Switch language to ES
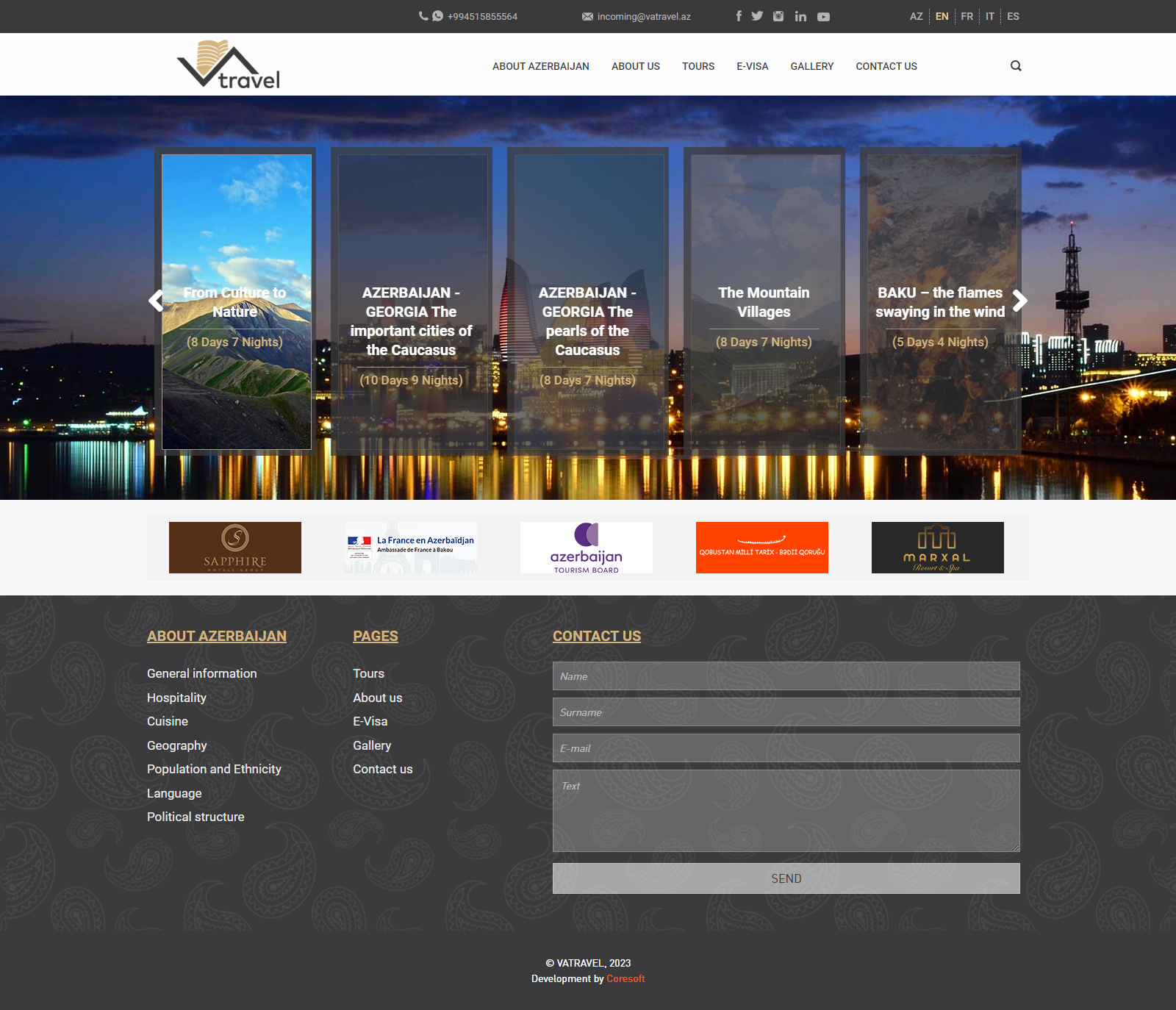 [1013, 16]
